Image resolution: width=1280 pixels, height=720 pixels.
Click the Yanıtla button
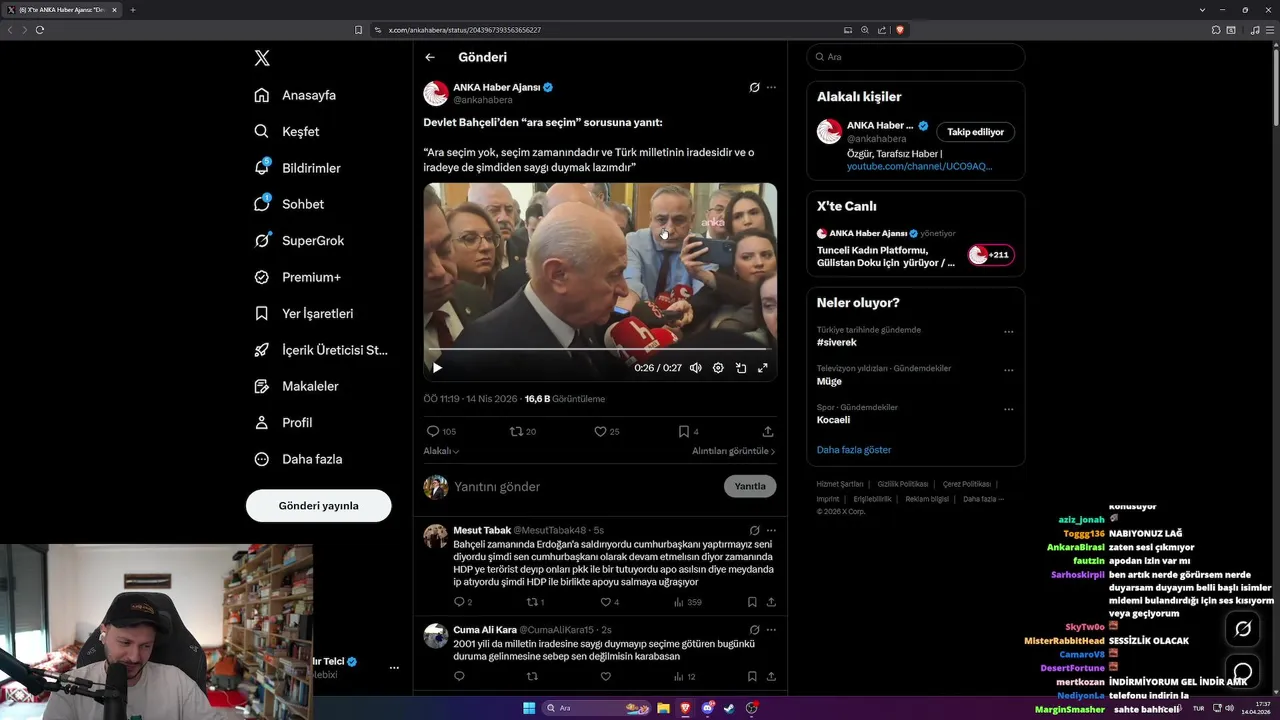click(750, 487)
